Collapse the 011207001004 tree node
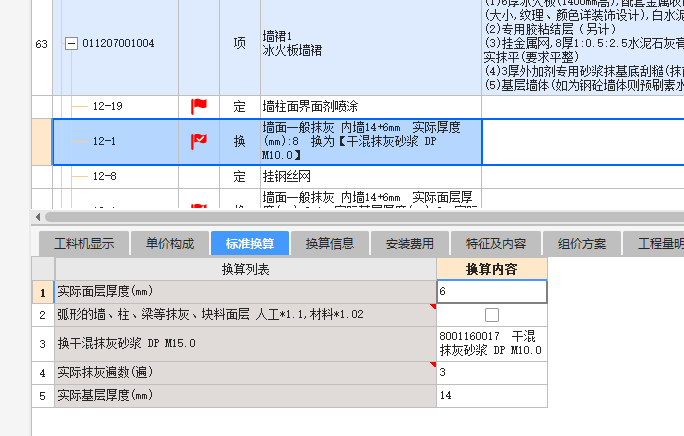 pos(71,44)
